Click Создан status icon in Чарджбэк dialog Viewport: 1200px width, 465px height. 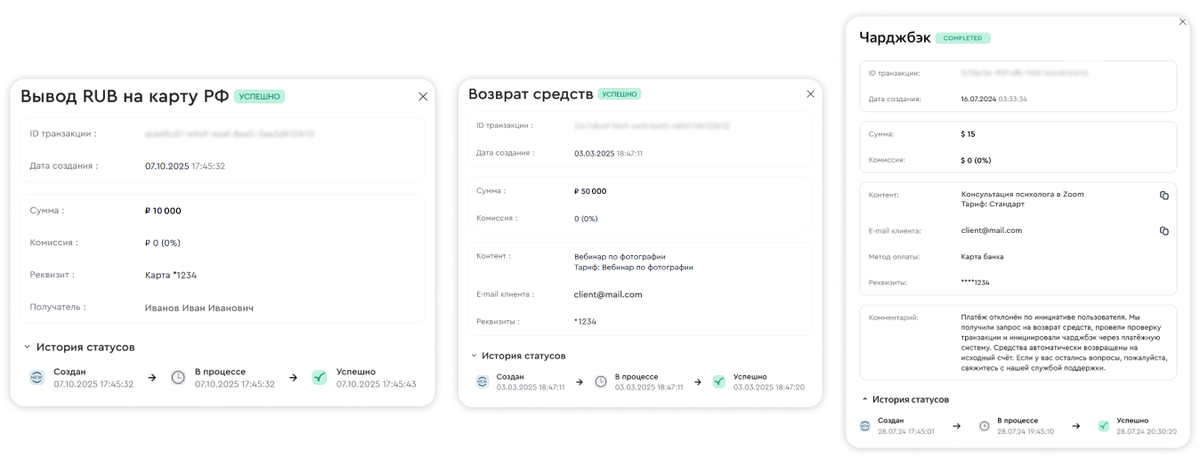click(x=865, y=426)
